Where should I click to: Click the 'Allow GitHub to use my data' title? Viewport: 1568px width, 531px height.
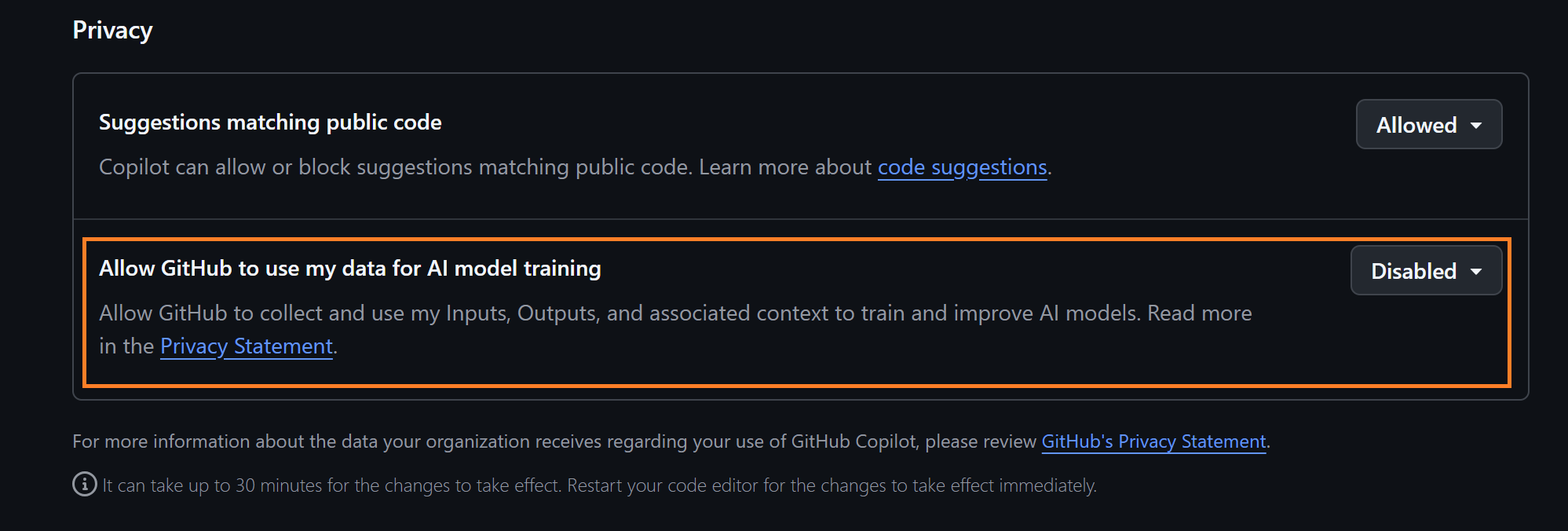349,269
